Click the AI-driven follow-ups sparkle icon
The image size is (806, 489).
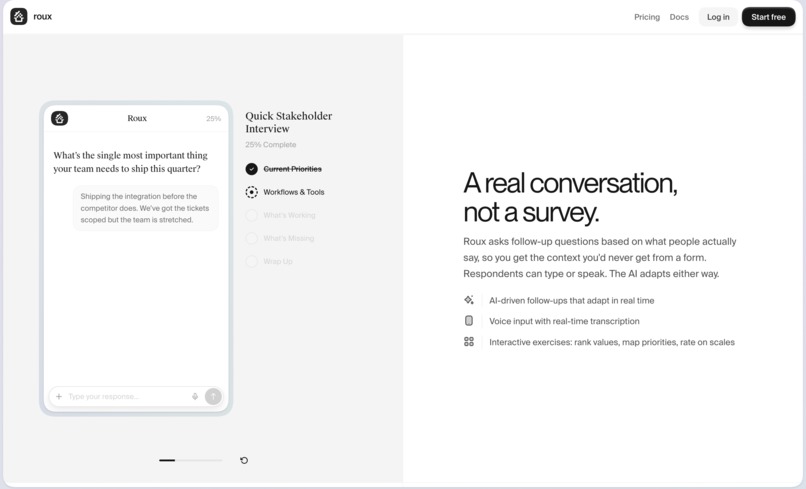point(469,300)
